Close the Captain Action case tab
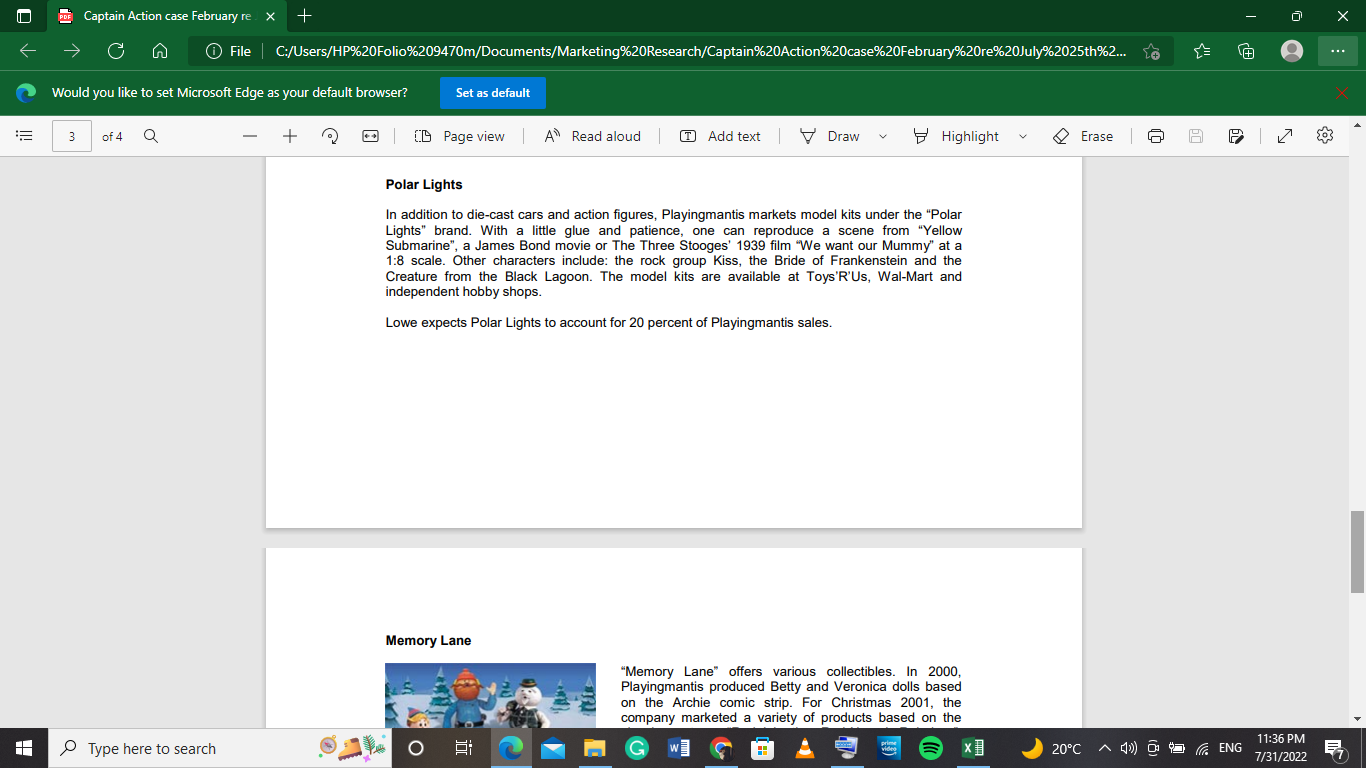The image size is (1366, 768). 269,16
